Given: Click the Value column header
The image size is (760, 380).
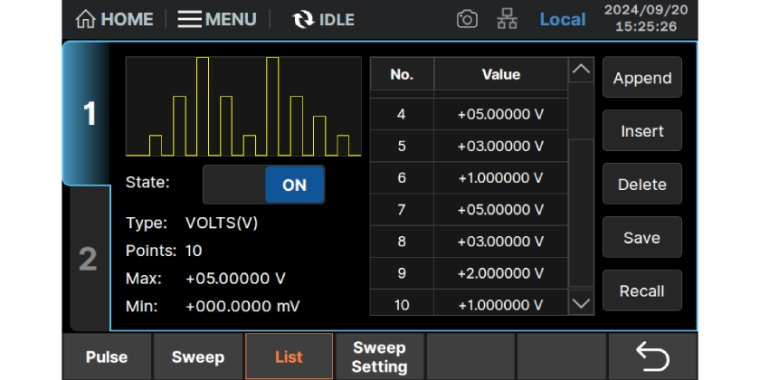Looking at the screenshot, I should 501,74.
